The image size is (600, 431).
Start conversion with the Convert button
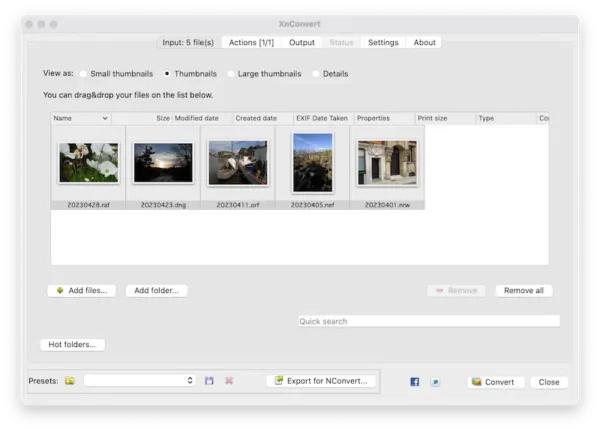click(493, 382)
